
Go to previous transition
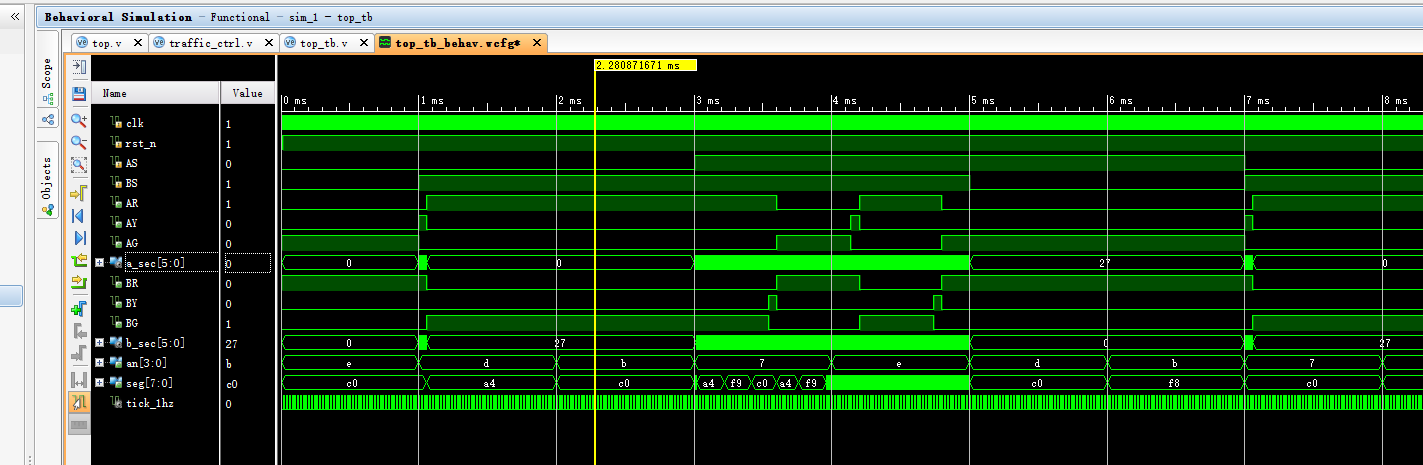79,261
